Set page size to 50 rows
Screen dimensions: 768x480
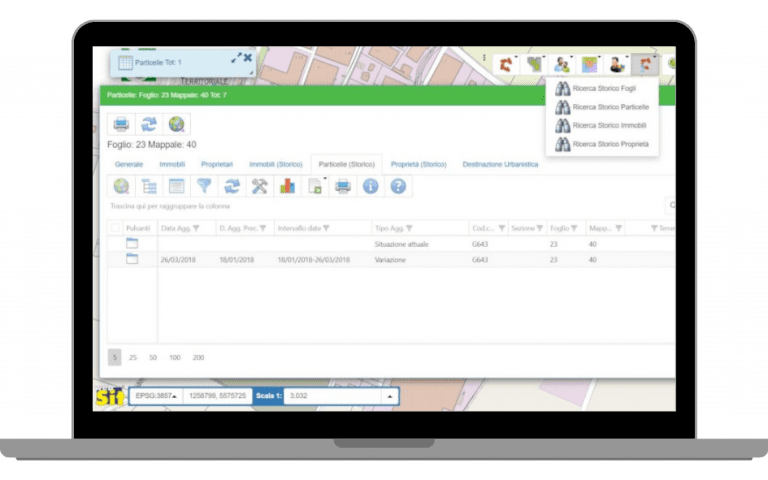coord(153,358)
